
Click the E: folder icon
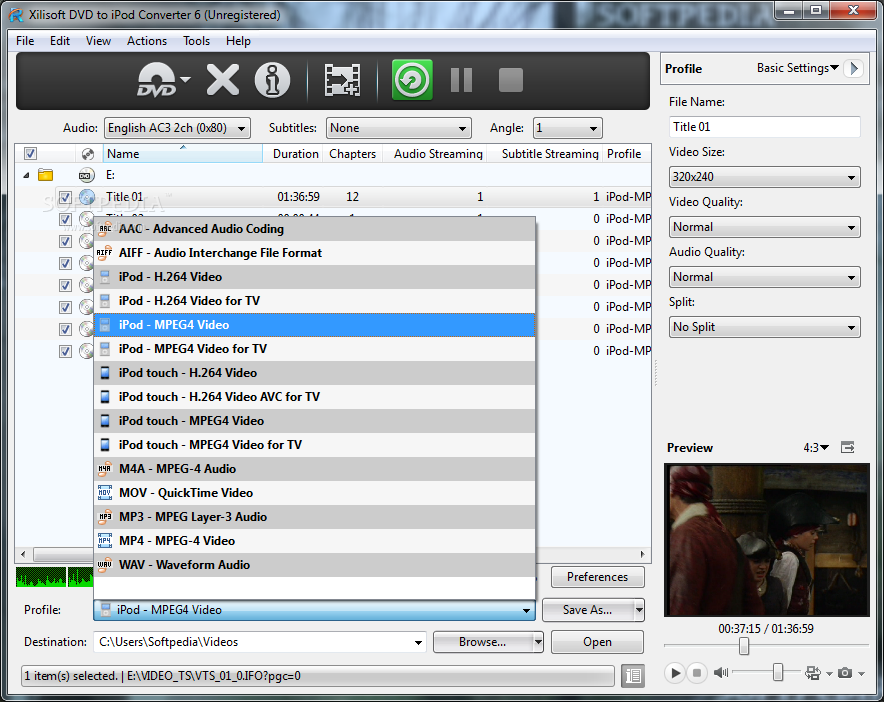coord(46,175)
